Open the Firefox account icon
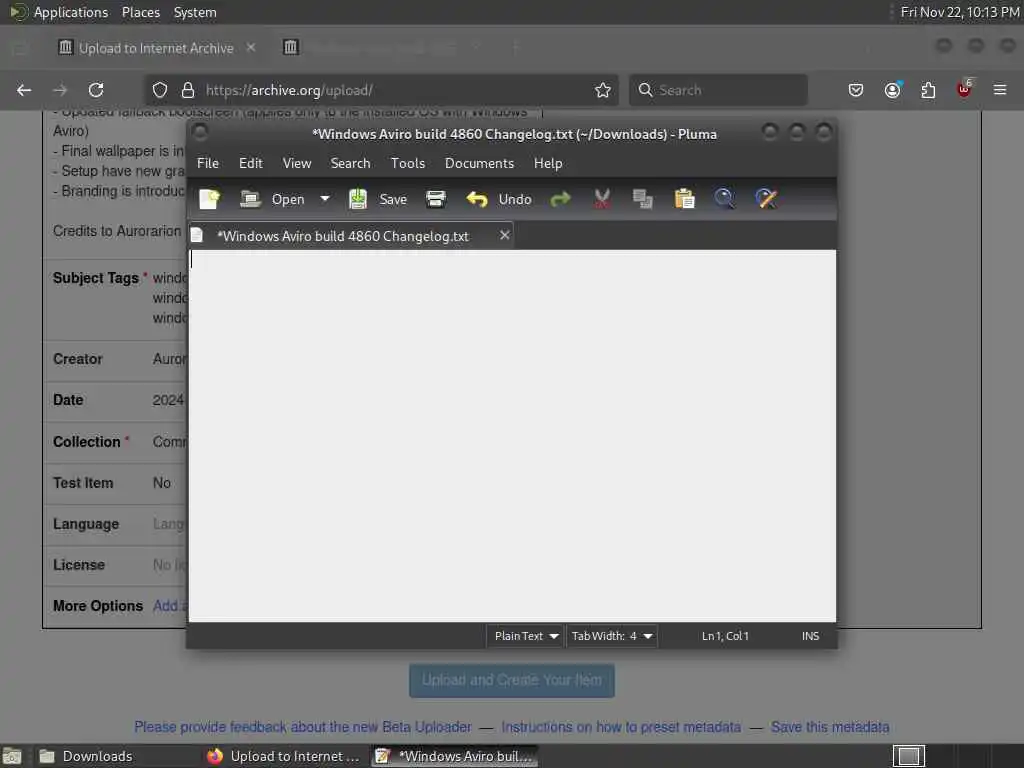 click(893, 90)
